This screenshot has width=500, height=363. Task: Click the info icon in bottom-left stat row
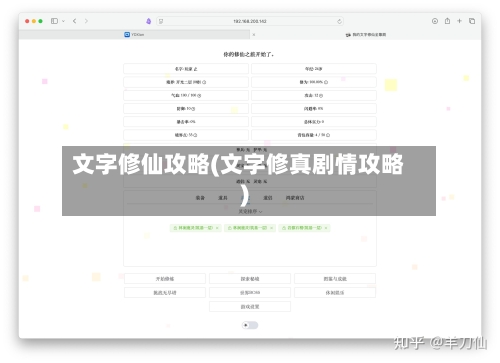pos(195,135)
